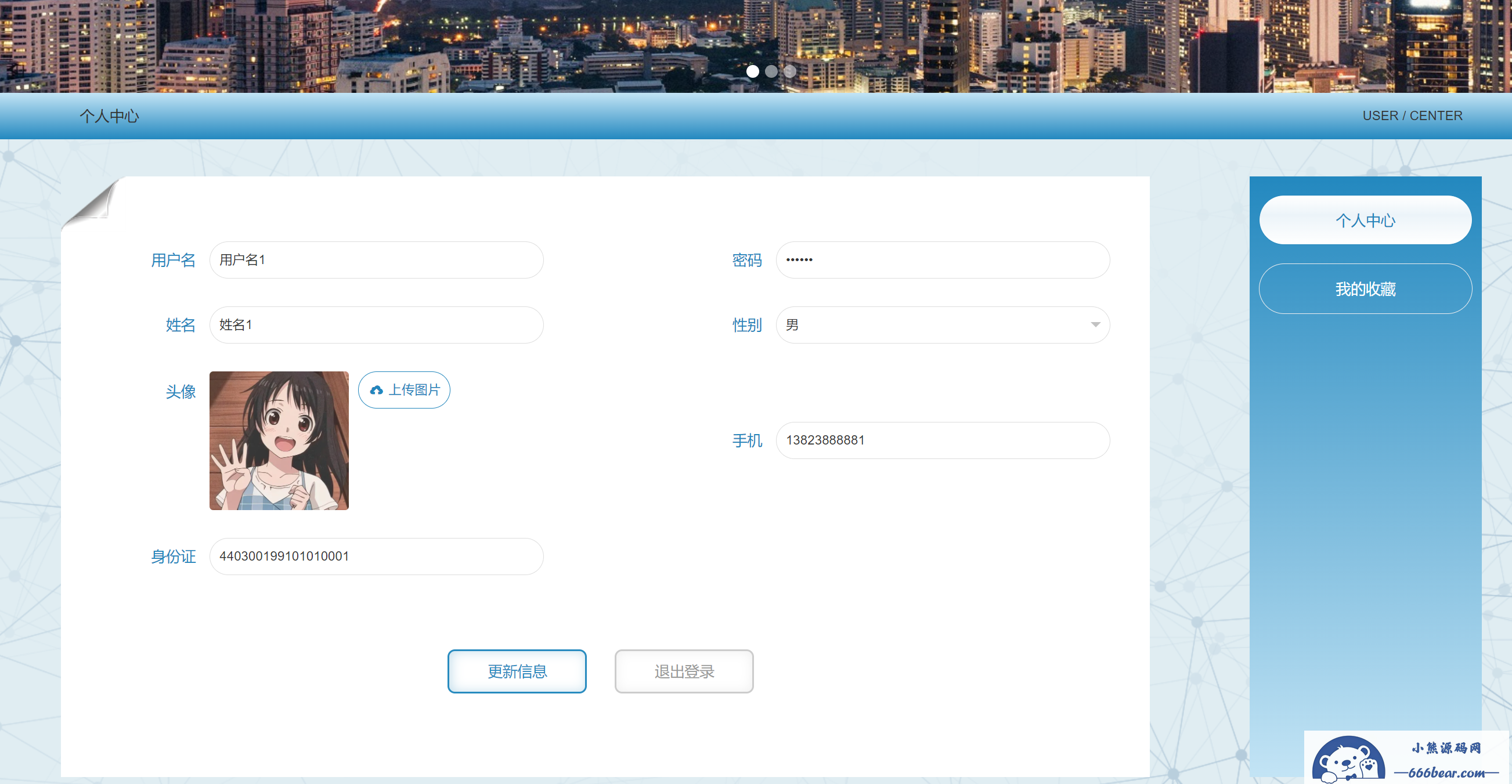Focus the 密码 password field
Viewport: 1512px width, 784px height.
click(943, 260)
